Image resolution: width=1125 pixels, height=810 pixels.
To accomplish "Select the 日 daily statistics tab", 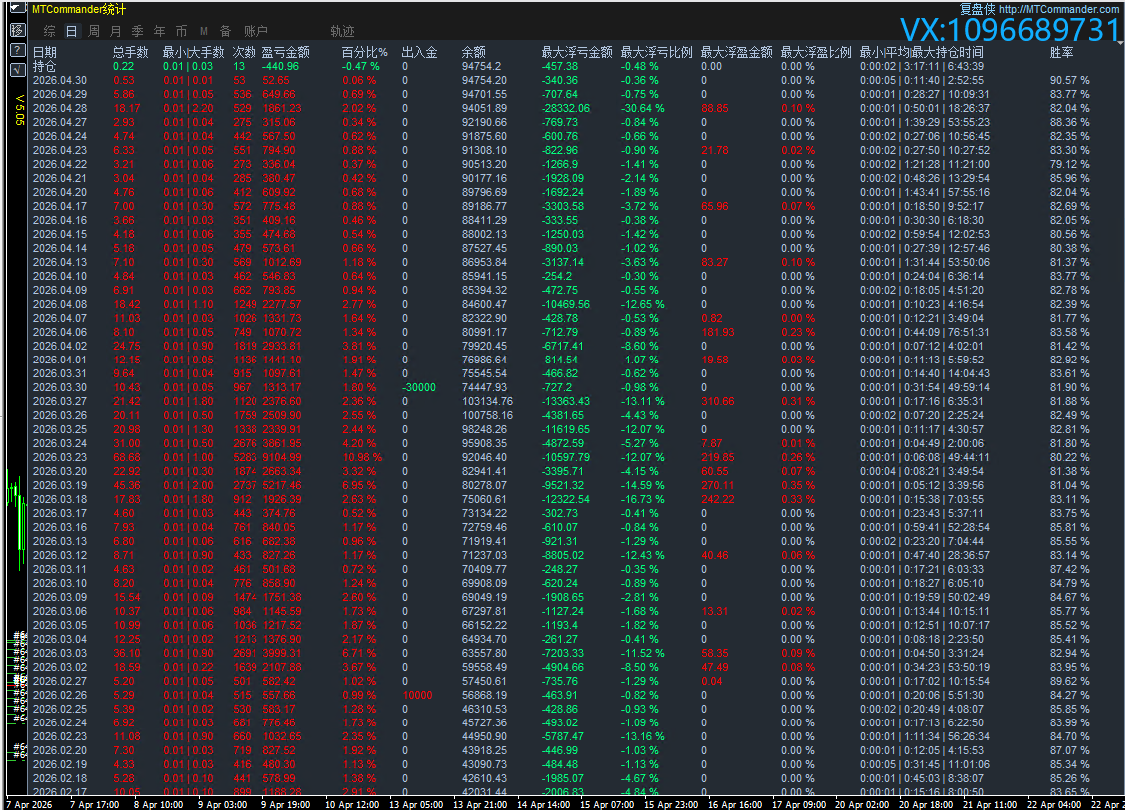I will [x=71, y=32].
